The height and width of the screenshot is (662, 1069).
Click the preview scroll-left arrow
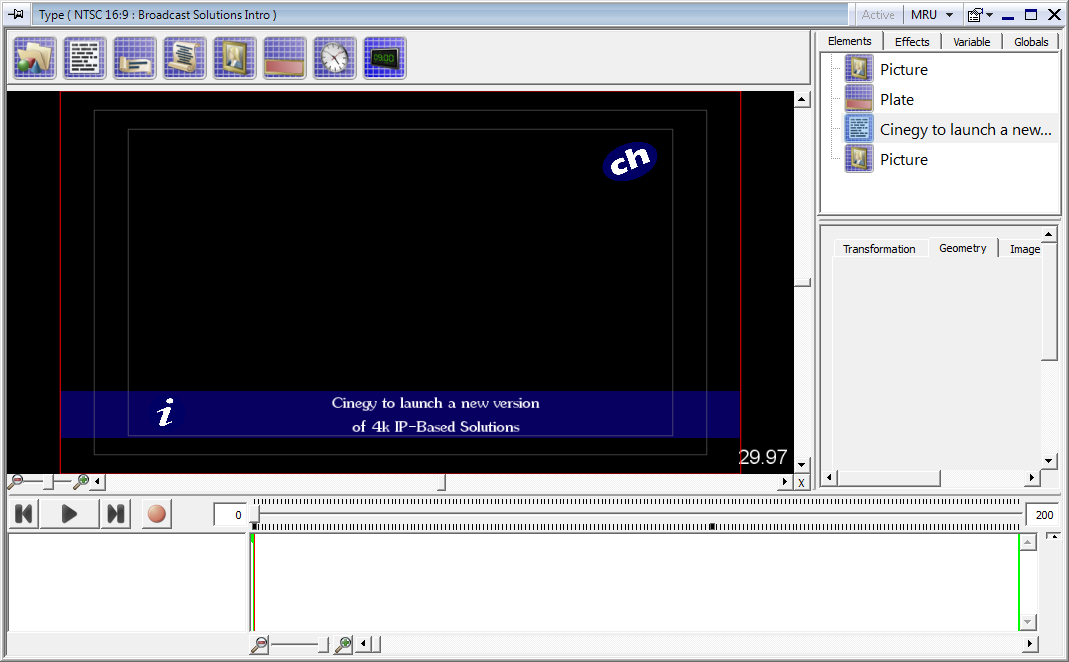click(97, 482)
